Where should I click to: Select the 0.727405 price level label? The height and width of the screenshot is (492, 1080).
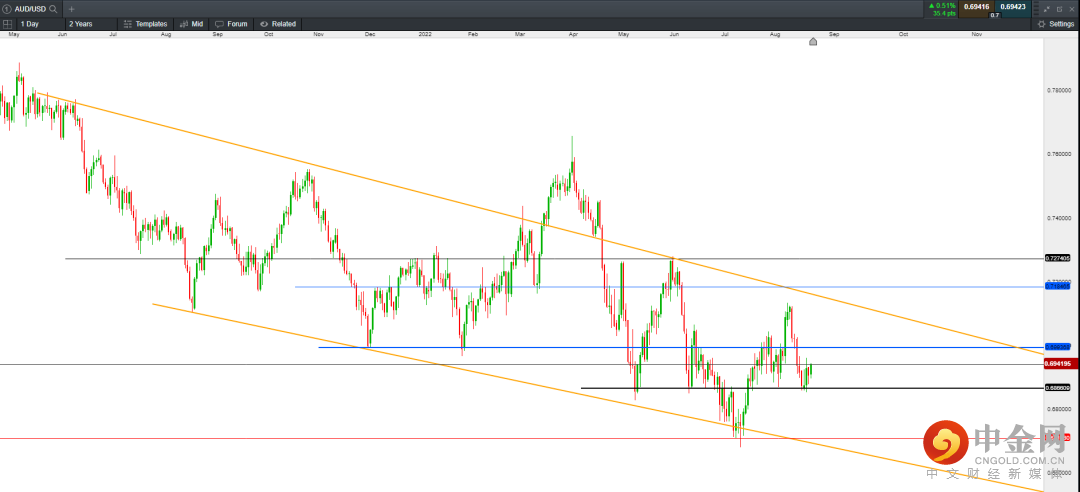(x=1057, y=258)
